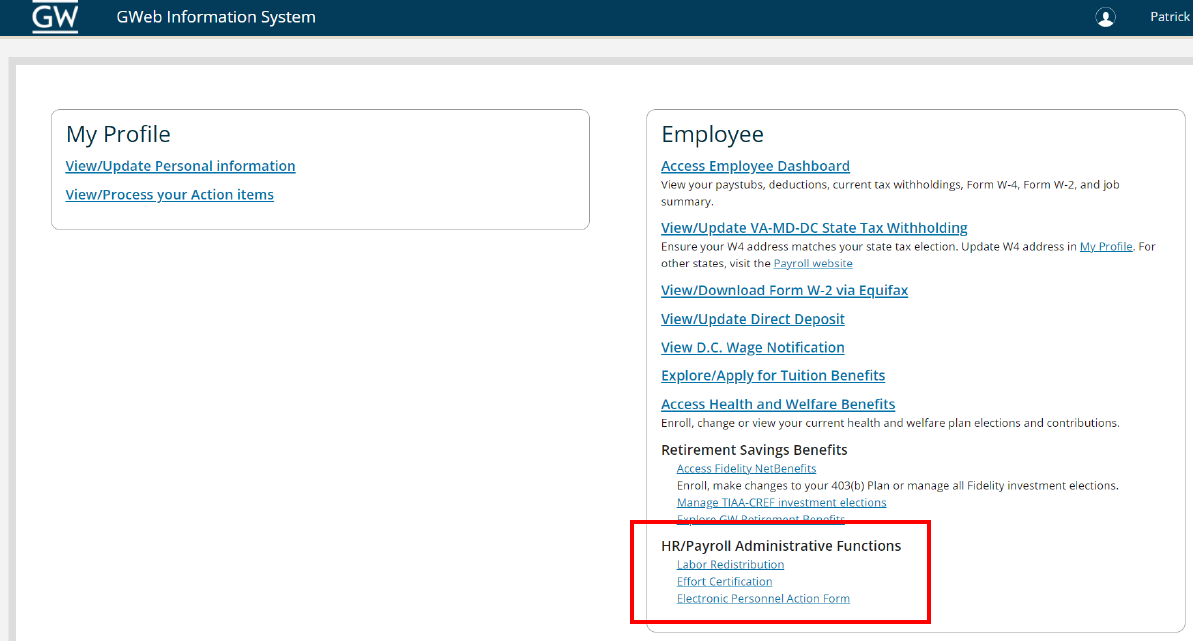1193x641 pixels.
Task: Open View/Update VA-MD-DC State Tax Withholding
Action: click(814, 228)
